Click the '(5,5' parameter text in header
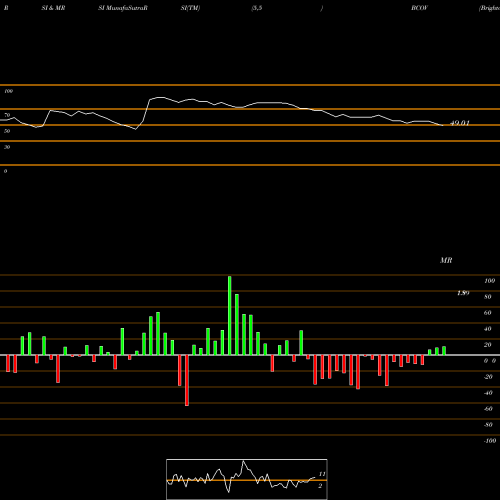Screen dimensions: 500x500 (x=257, y=8)
